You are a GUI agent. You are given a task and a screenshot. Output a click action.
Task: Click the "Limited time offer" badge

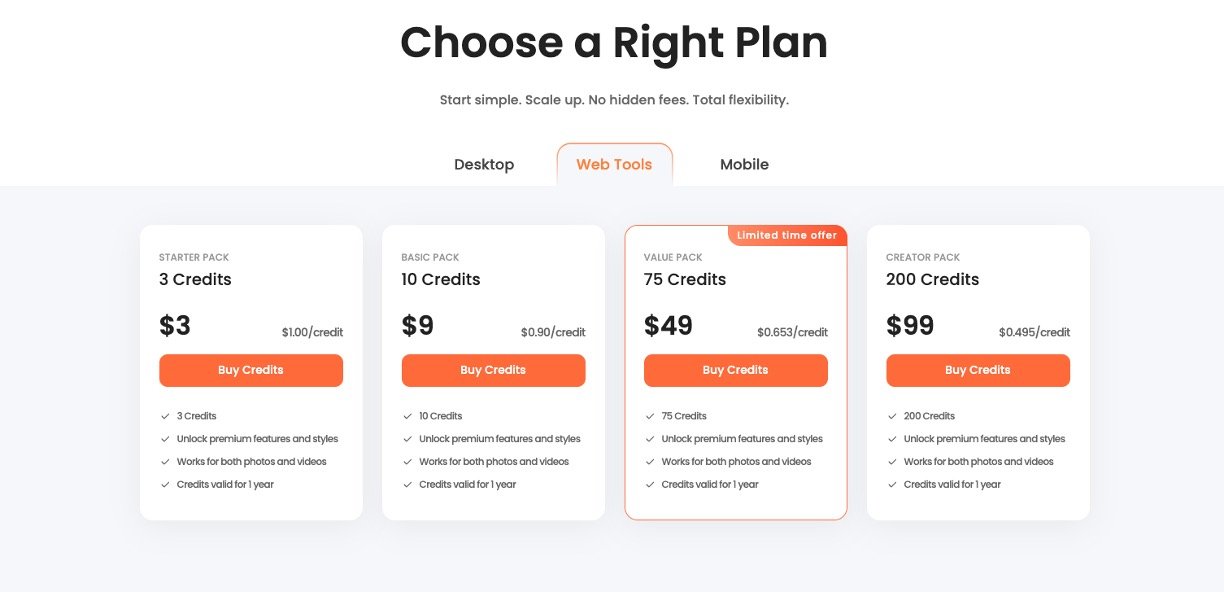click(787, 236)
